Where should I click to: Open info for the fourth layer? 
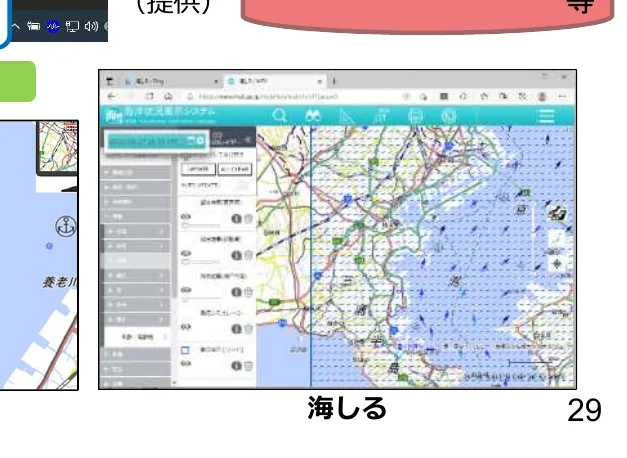click(x=236, y=329)
